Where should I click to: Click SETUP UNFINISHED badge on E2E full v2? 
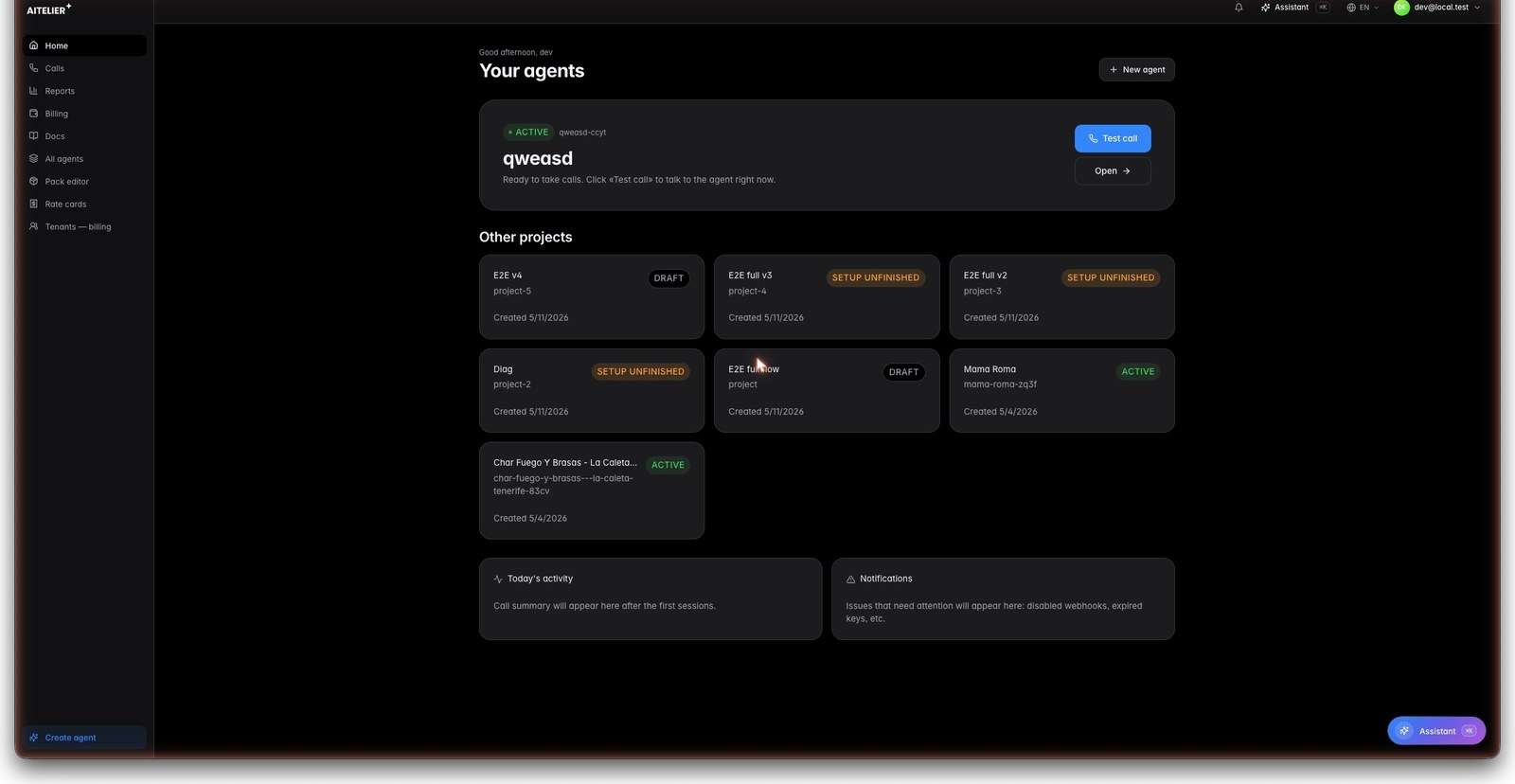1111,277
